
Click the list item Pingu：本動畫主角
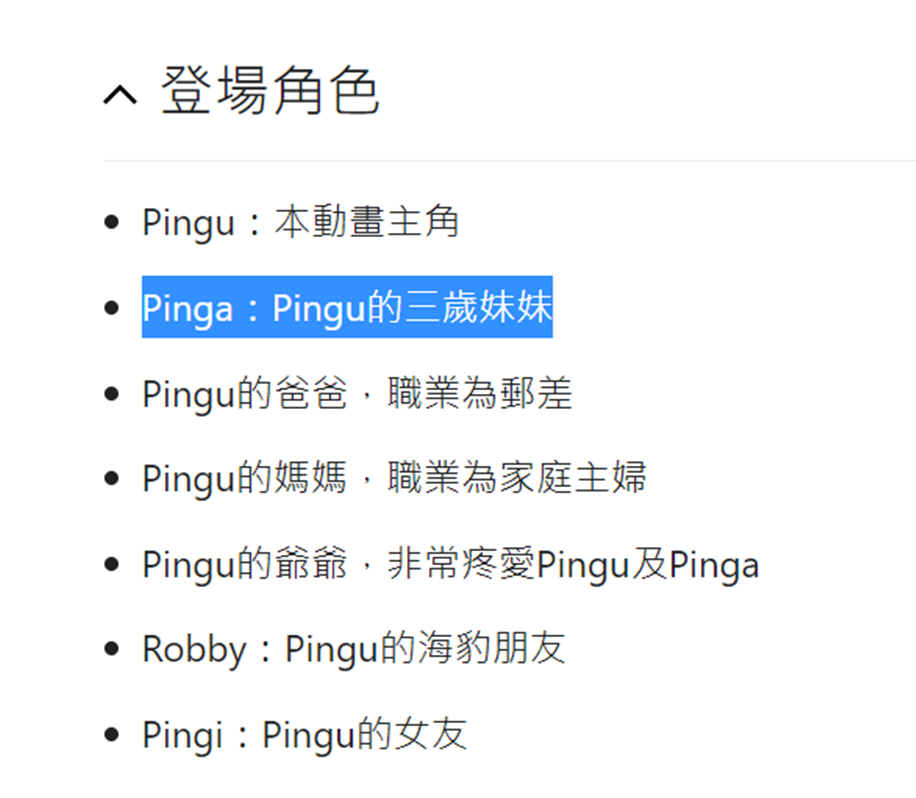pyautogui.click(x=300, y=221)
